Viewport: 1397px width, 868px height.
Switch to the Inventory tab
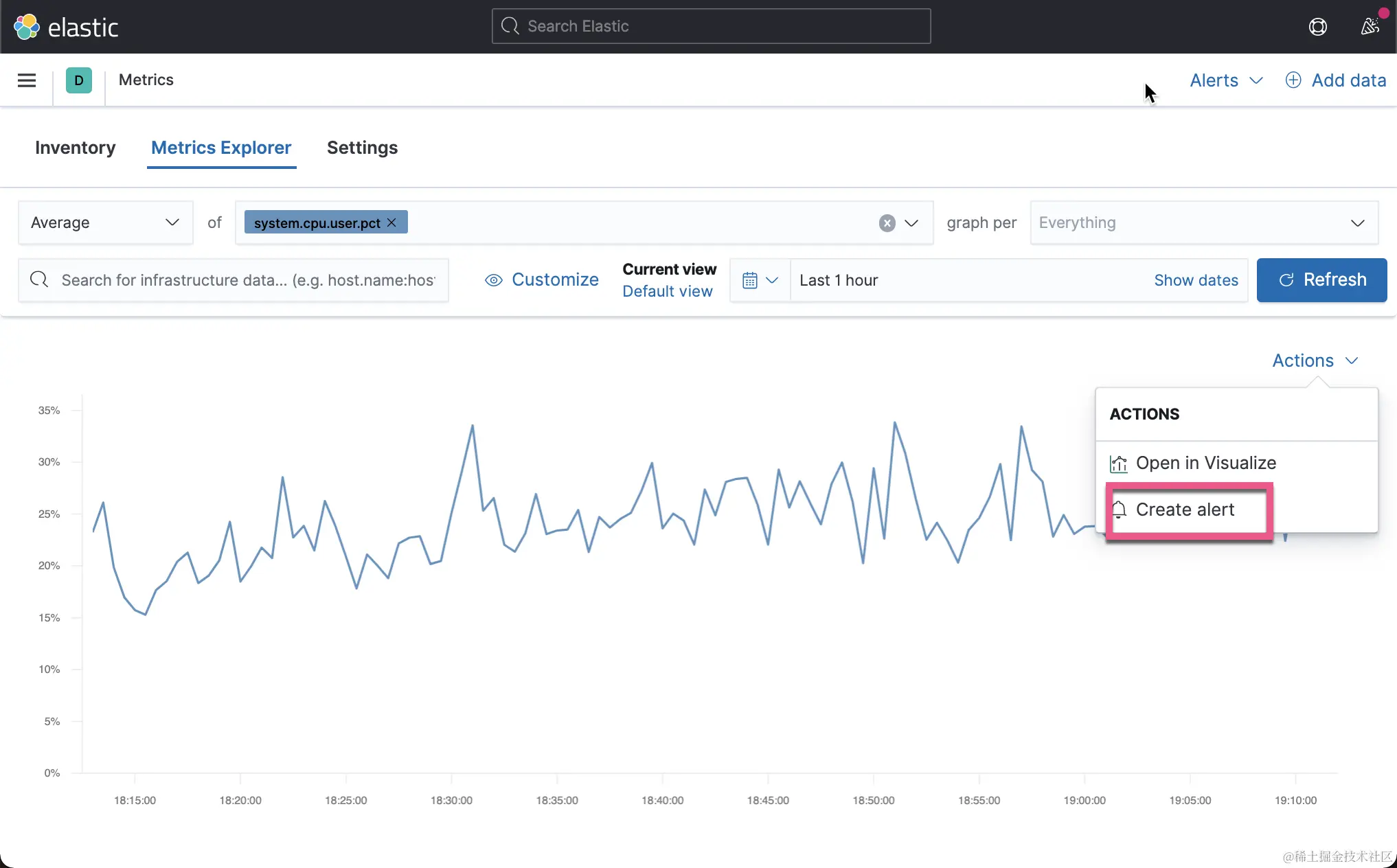[76, 148]
